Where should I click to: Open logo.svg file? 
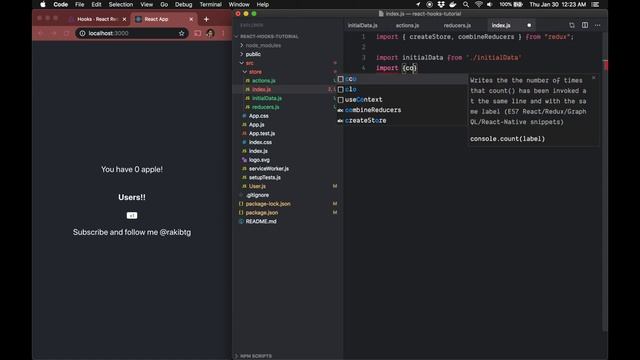click(259, 160)
